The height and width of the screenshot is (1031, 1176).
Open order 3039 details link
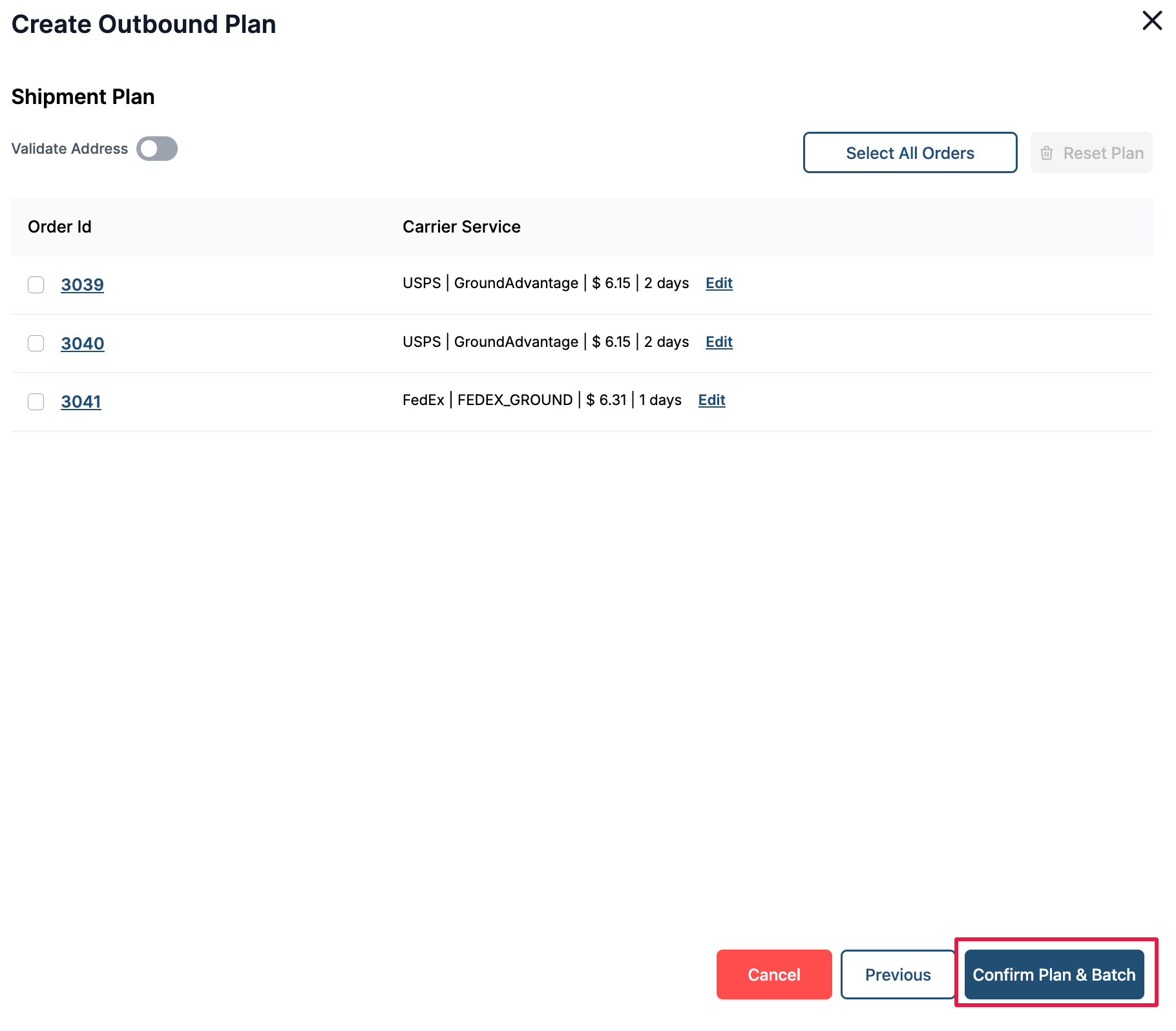[82, 285]
